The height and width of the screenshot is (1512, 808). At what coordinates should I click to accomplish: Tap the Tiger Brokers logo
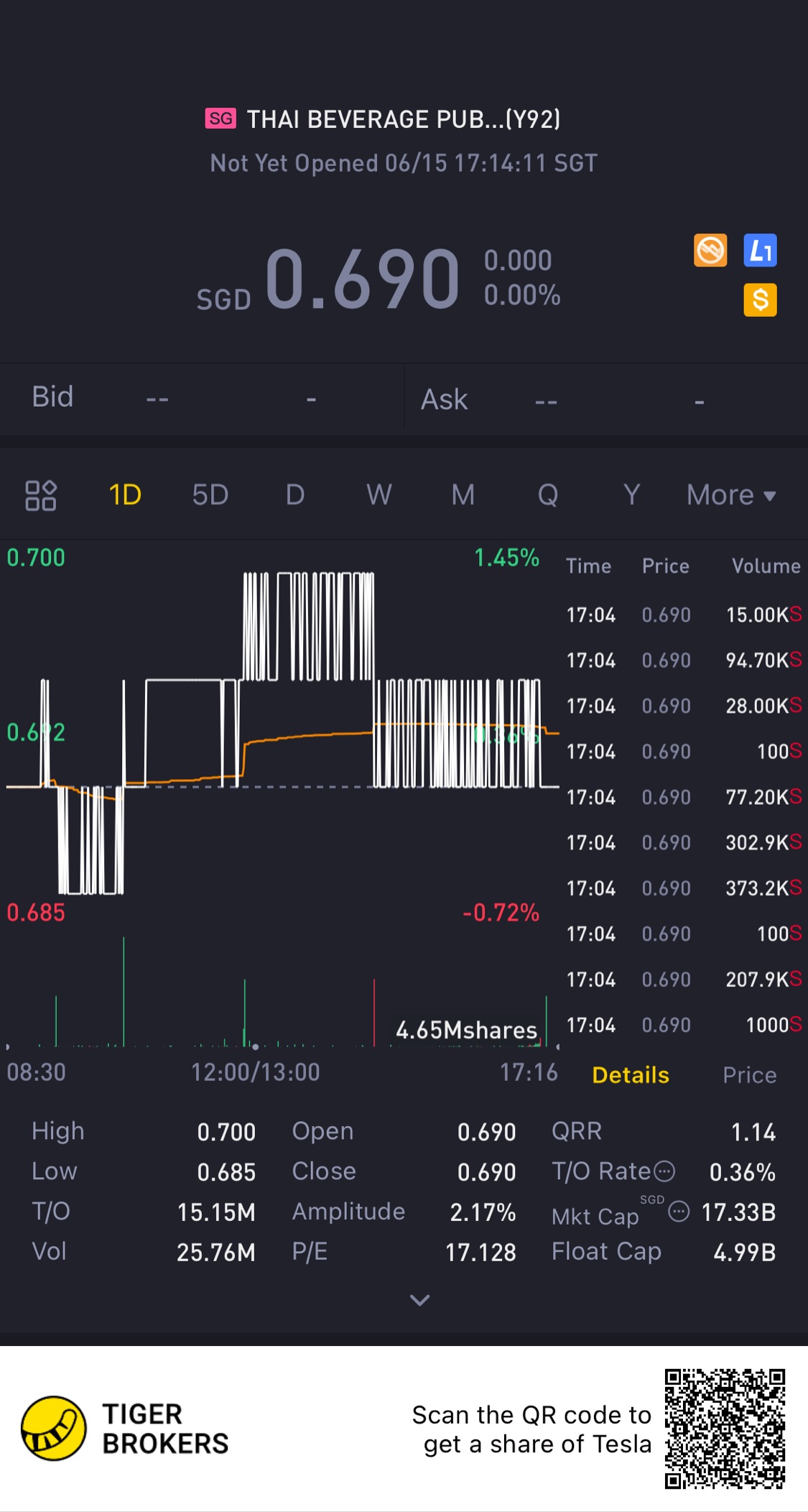[54, 1429]
